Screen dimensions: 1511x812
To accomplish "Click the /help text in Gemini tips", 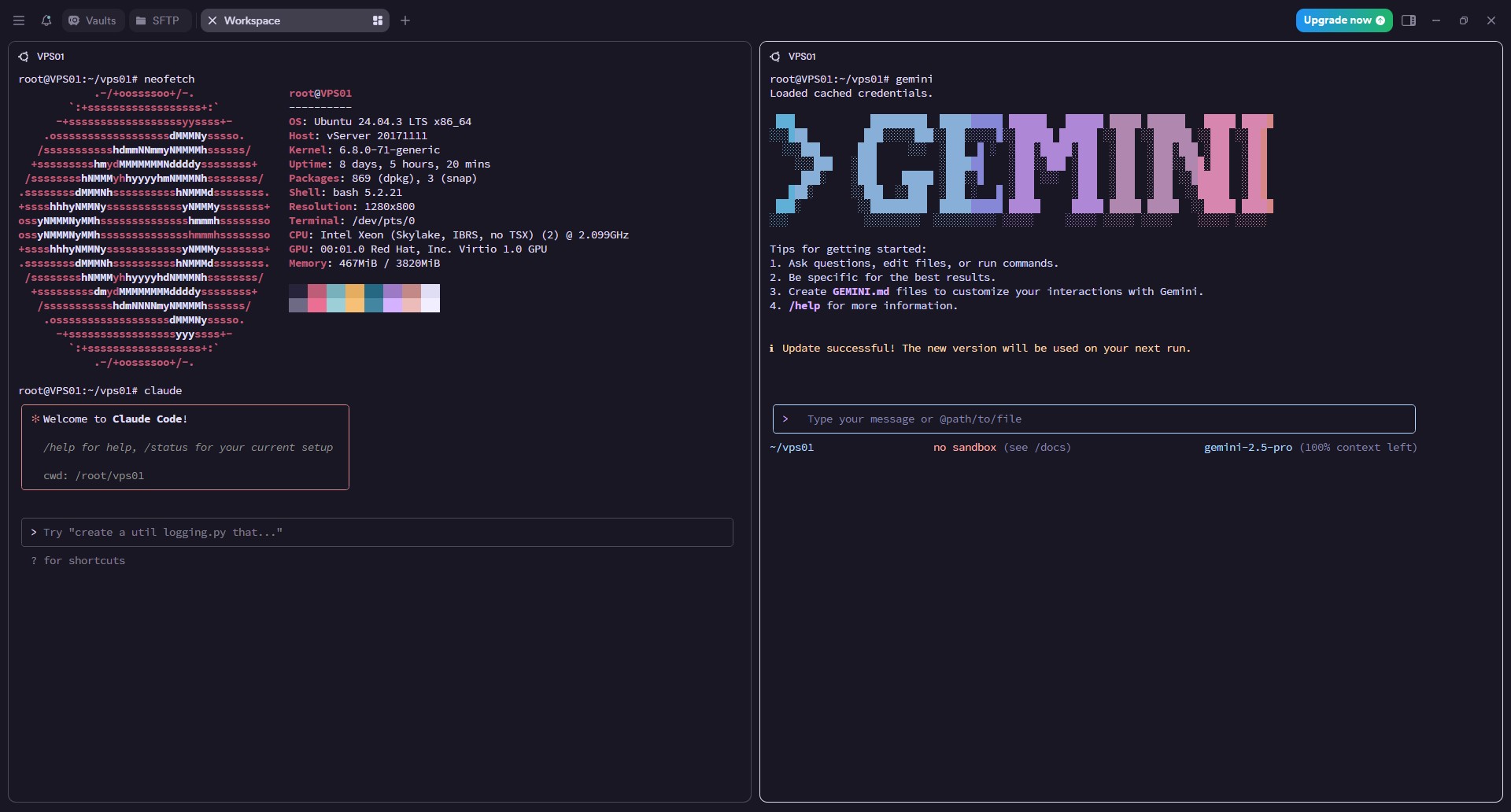I will 804,305.
